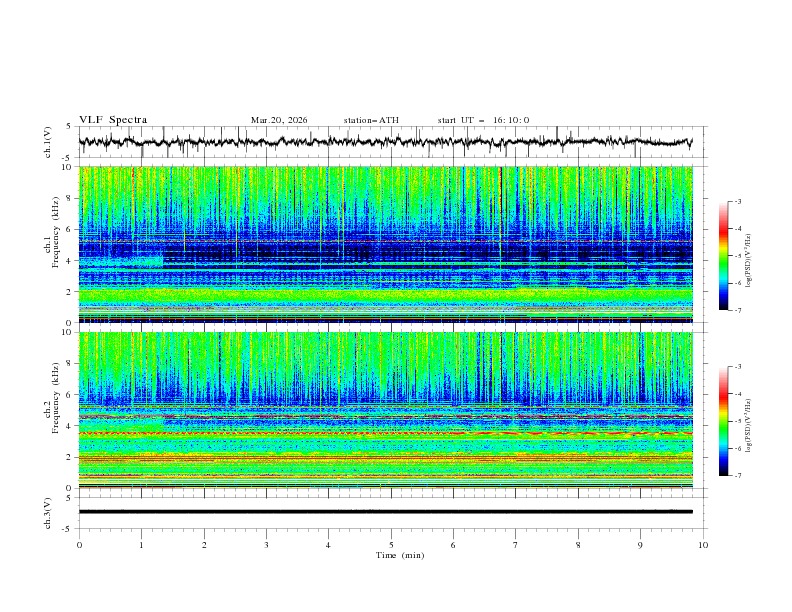Click the "VLF Spectra" title text
The image size is (792, 612).
click(x=113, y=120)
